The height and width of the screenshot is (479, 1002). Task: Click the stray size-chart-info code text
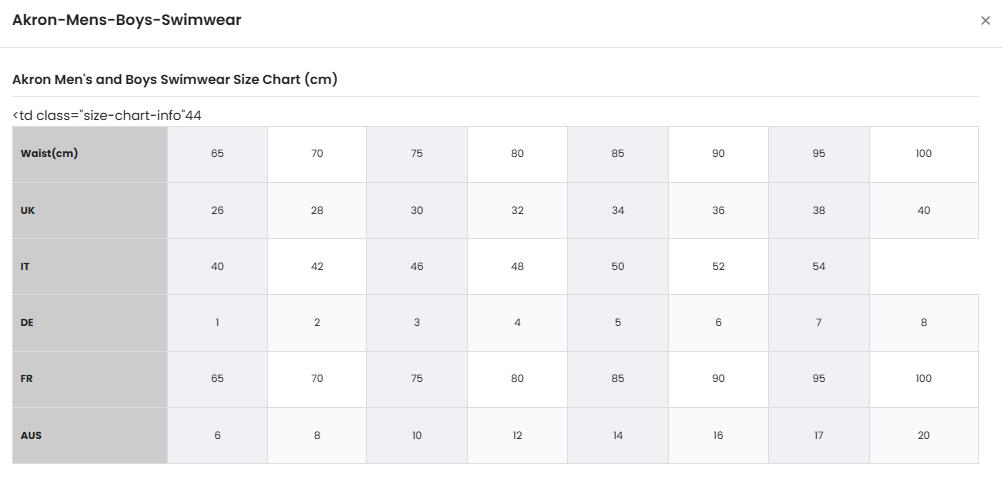click(107, 116)
